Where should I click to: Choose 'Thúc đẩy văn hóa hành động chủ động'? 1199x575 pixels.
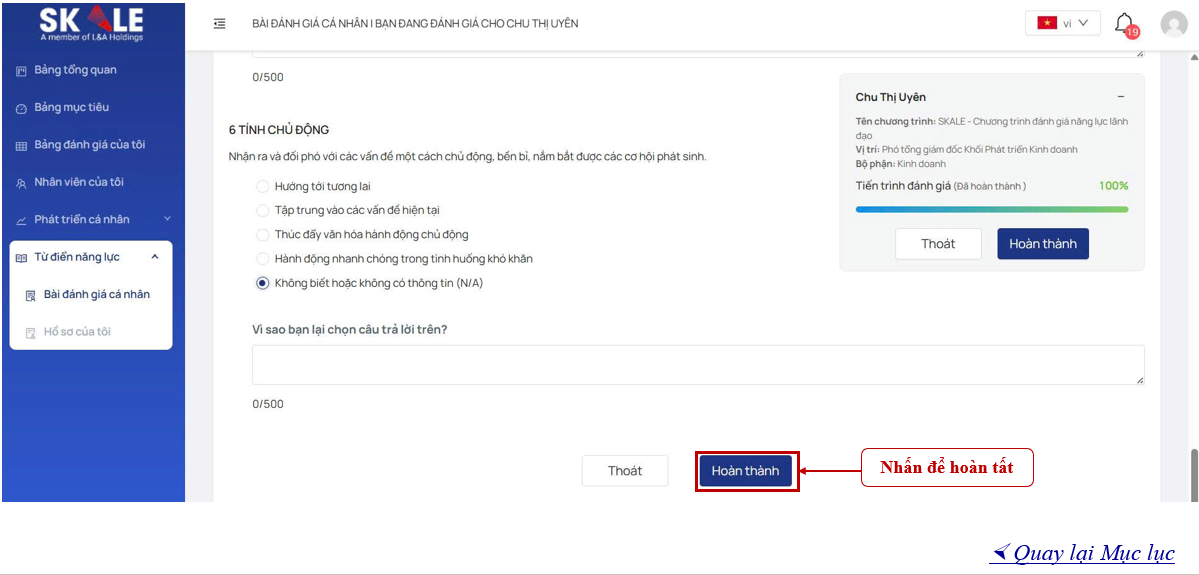coord(263,235)
